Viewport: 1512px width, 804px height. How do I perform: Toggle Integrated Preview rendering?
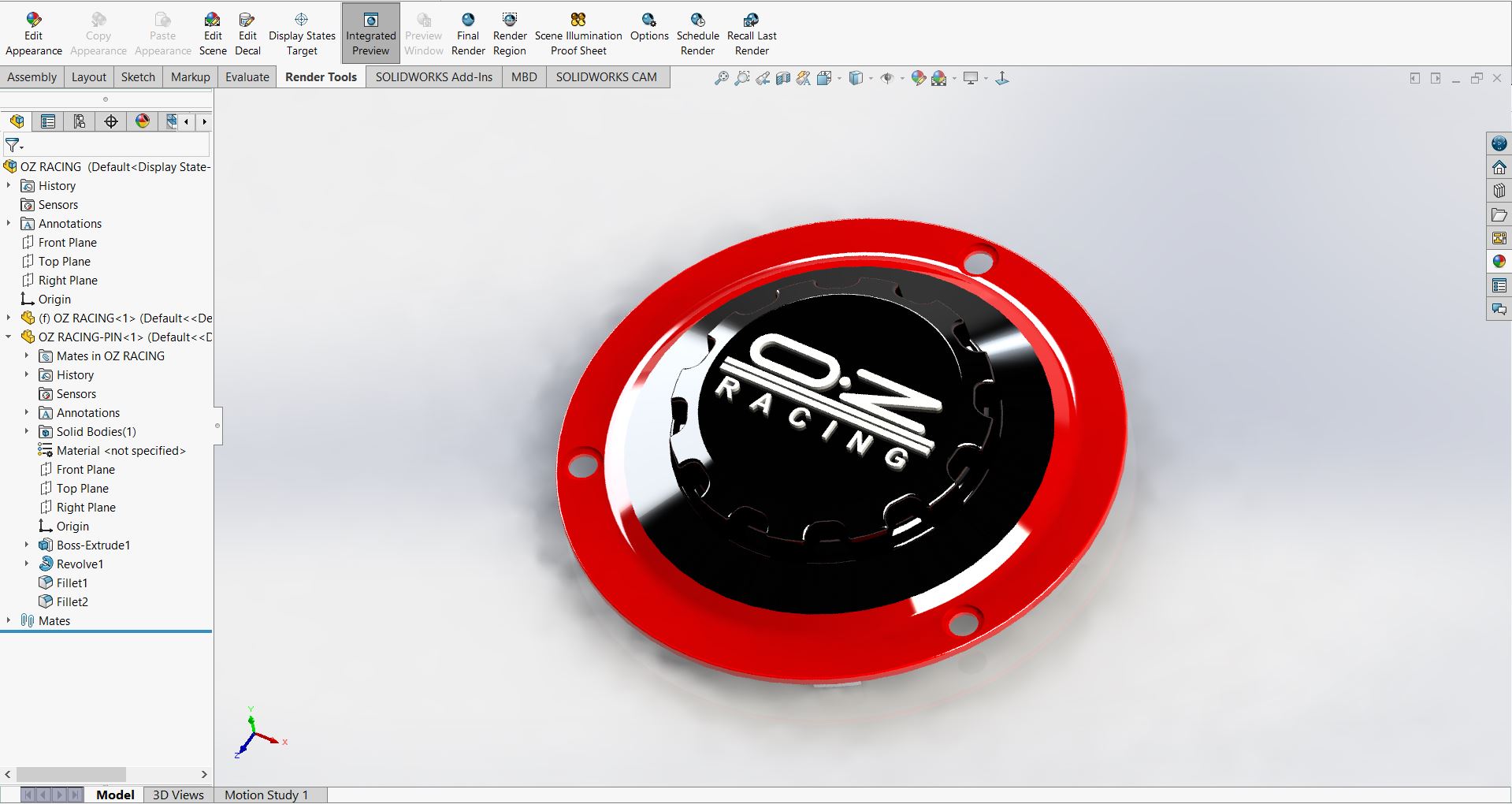point(370,34)
